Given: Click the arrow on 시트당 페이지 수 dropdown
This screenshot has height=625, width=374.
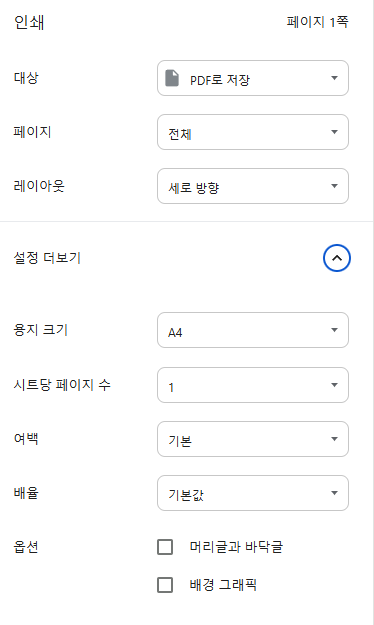Looking at the screenshot, I should pyautogui.click(x=335, y=385).
